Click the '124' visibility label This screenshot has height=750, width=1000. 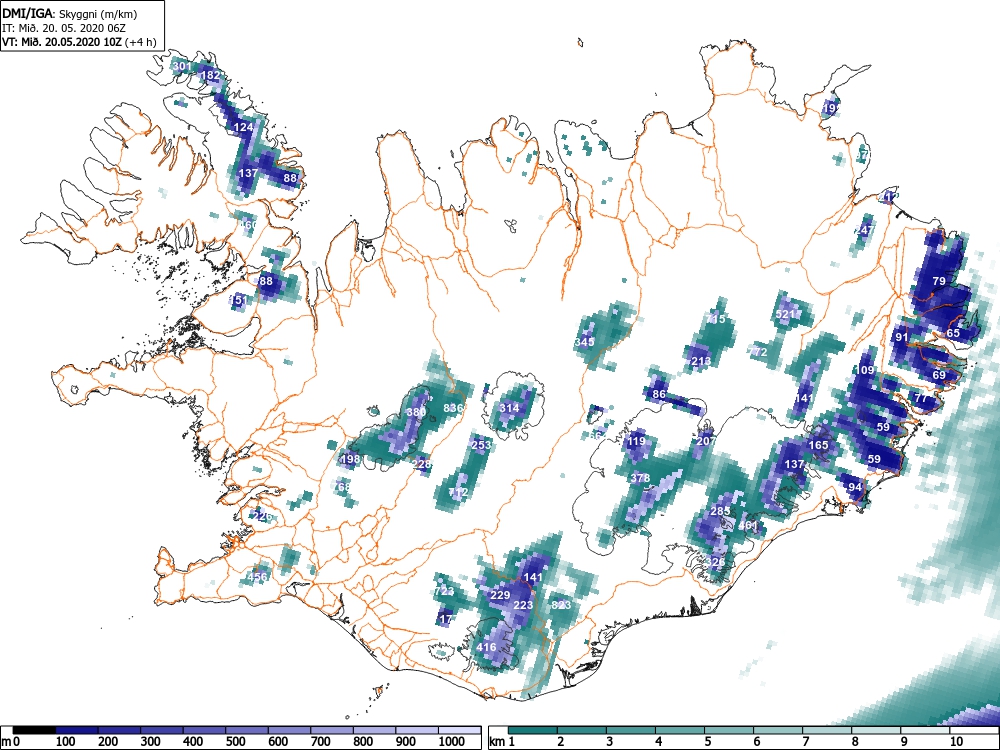[x=244, y=128]
